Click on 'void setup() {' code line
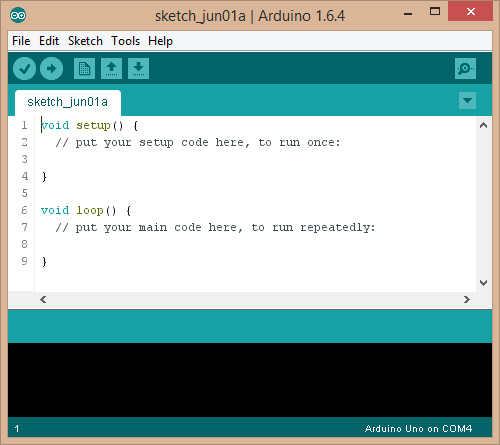Screen dimensions: 500x445 [x=89, y=125]
